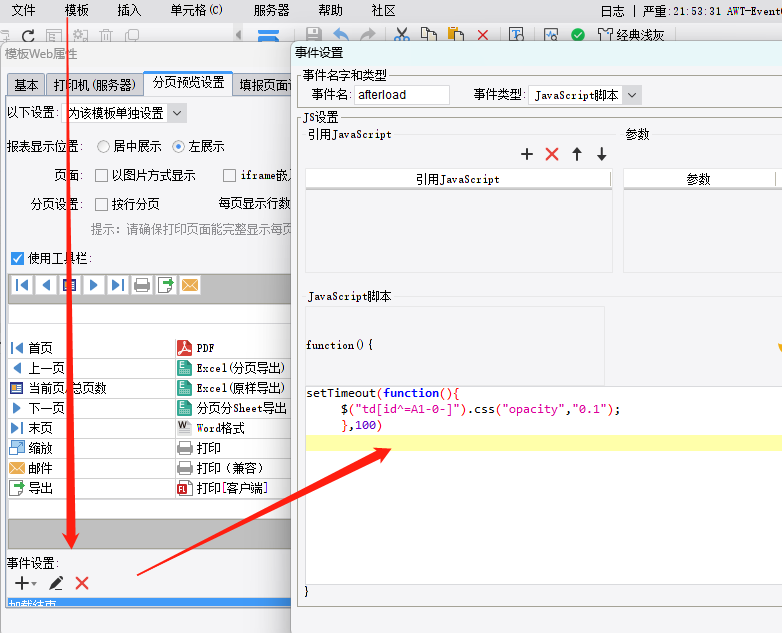Select the 经典浅灰 theme button
This screenshot has width=782, height=633.
pyautogui.click(x=631, y=35)
